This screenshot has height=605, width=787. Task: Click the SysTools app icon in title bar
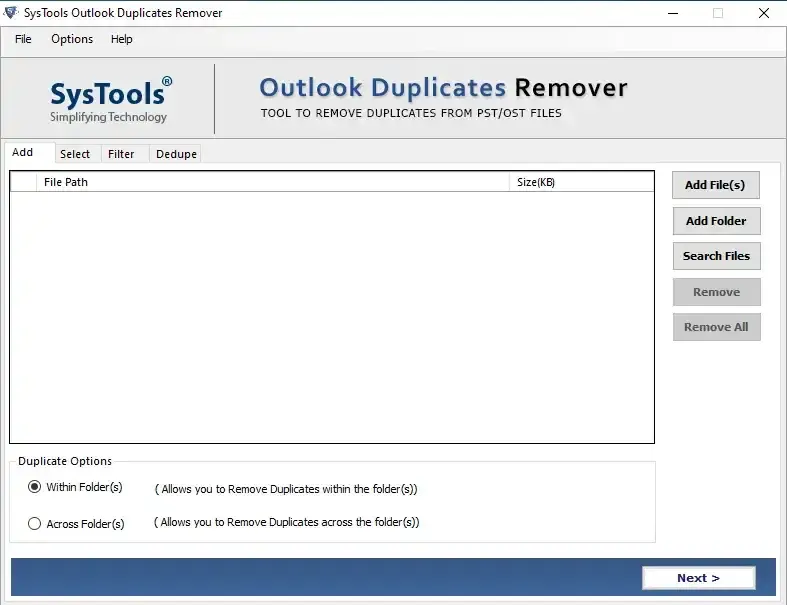click(11, 13)
